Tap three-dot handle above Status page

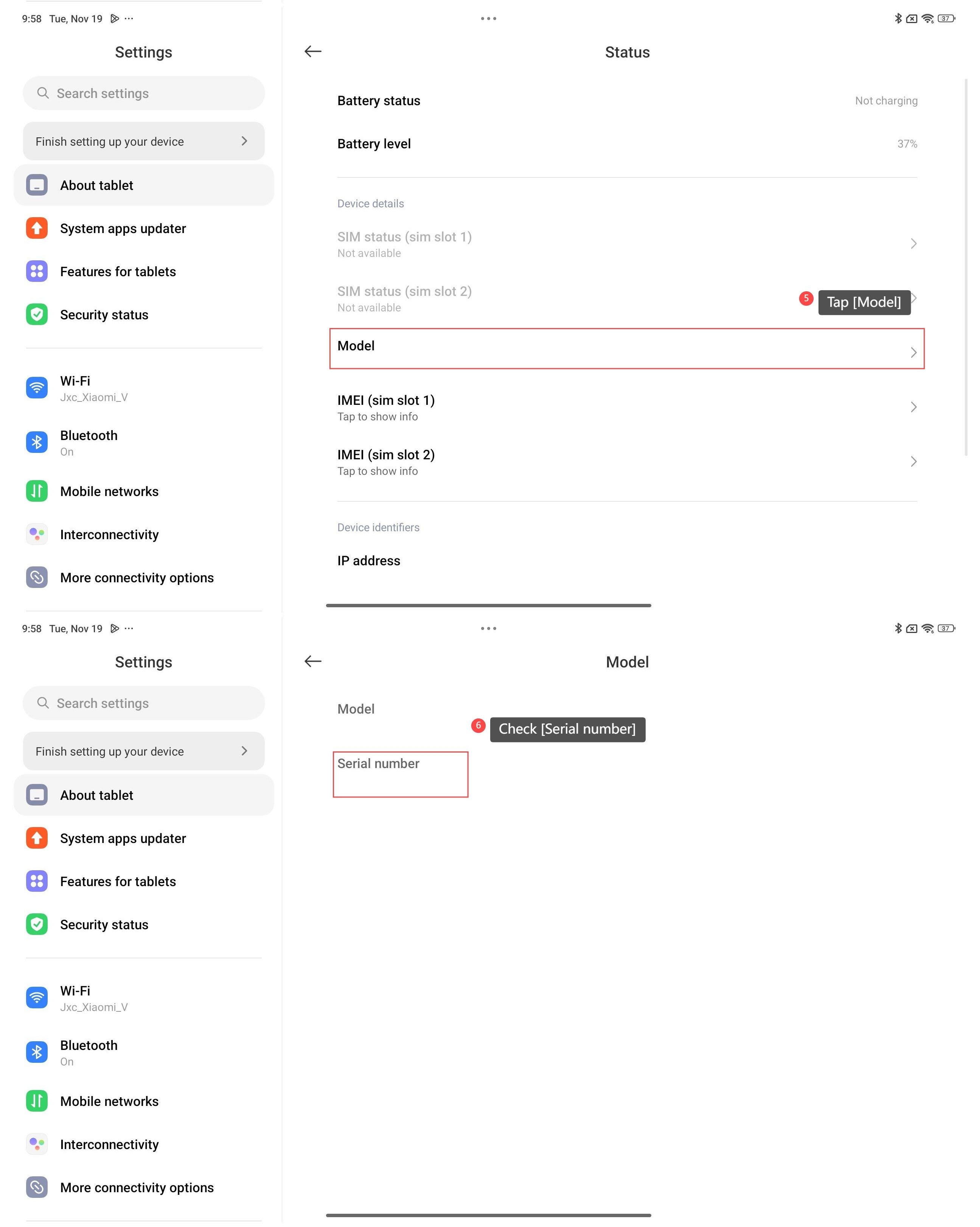tap(489, 19)
